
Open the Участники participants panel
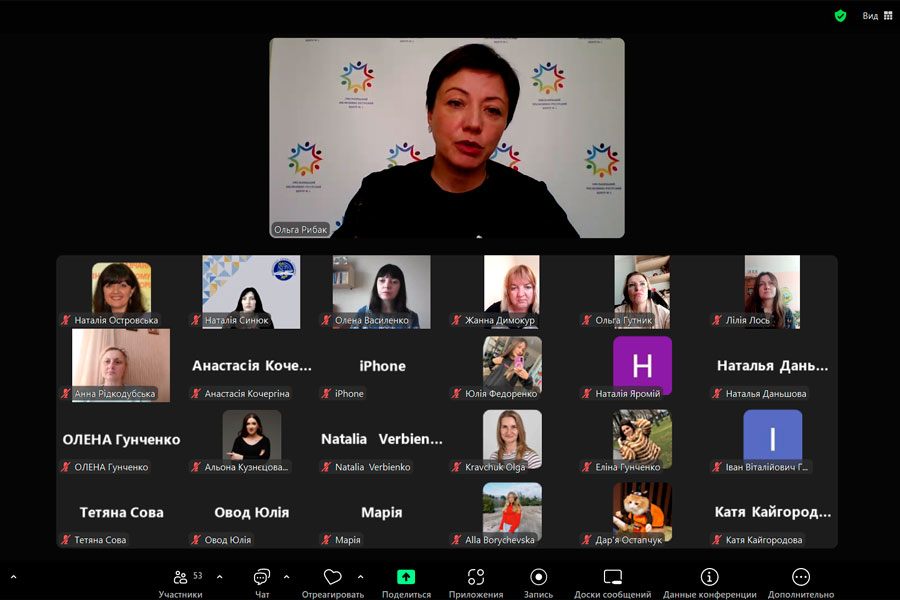pos(181,578)
